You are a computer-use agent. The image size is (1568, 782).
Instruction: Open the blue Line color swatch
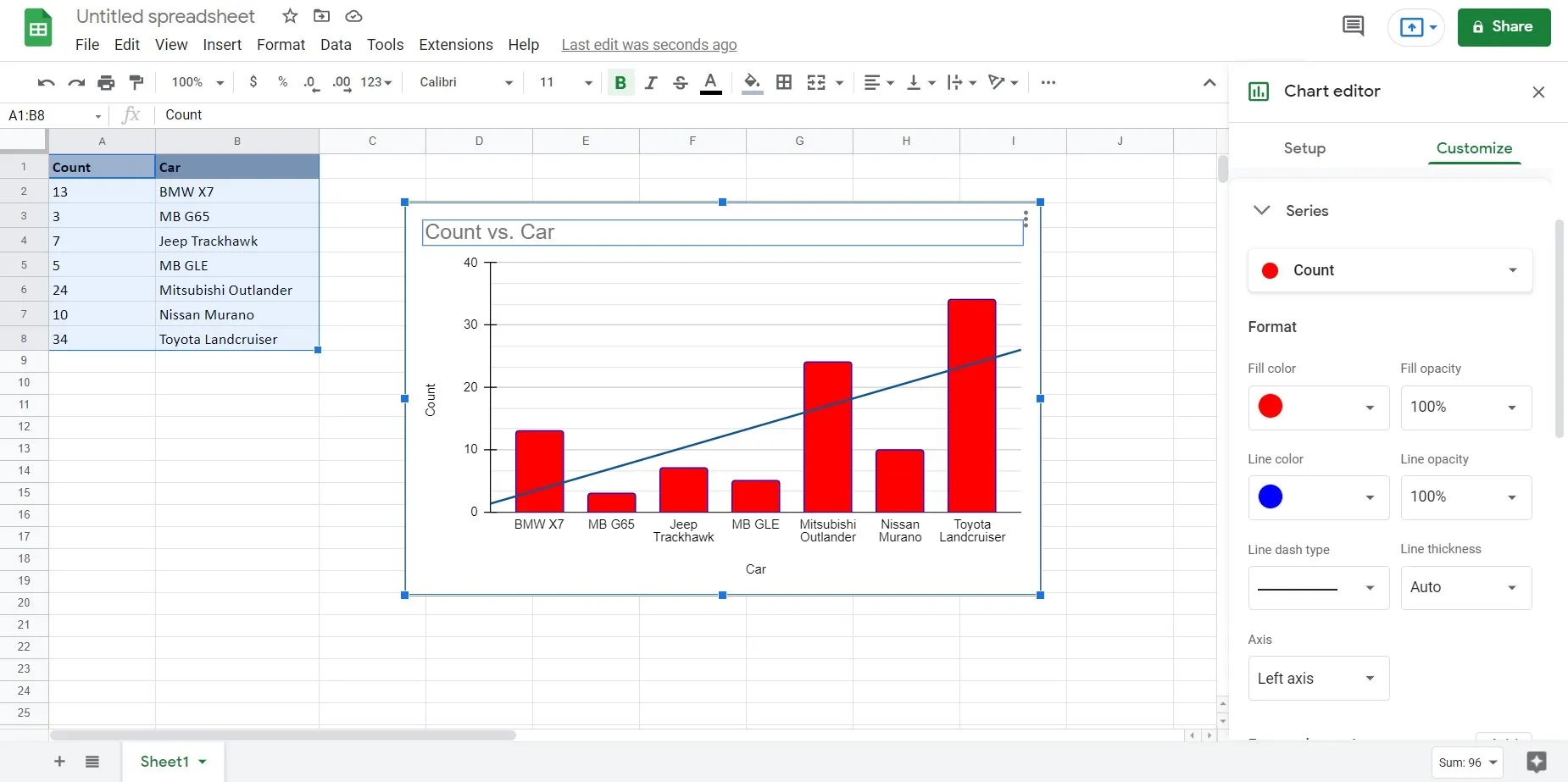point(1318,497)
